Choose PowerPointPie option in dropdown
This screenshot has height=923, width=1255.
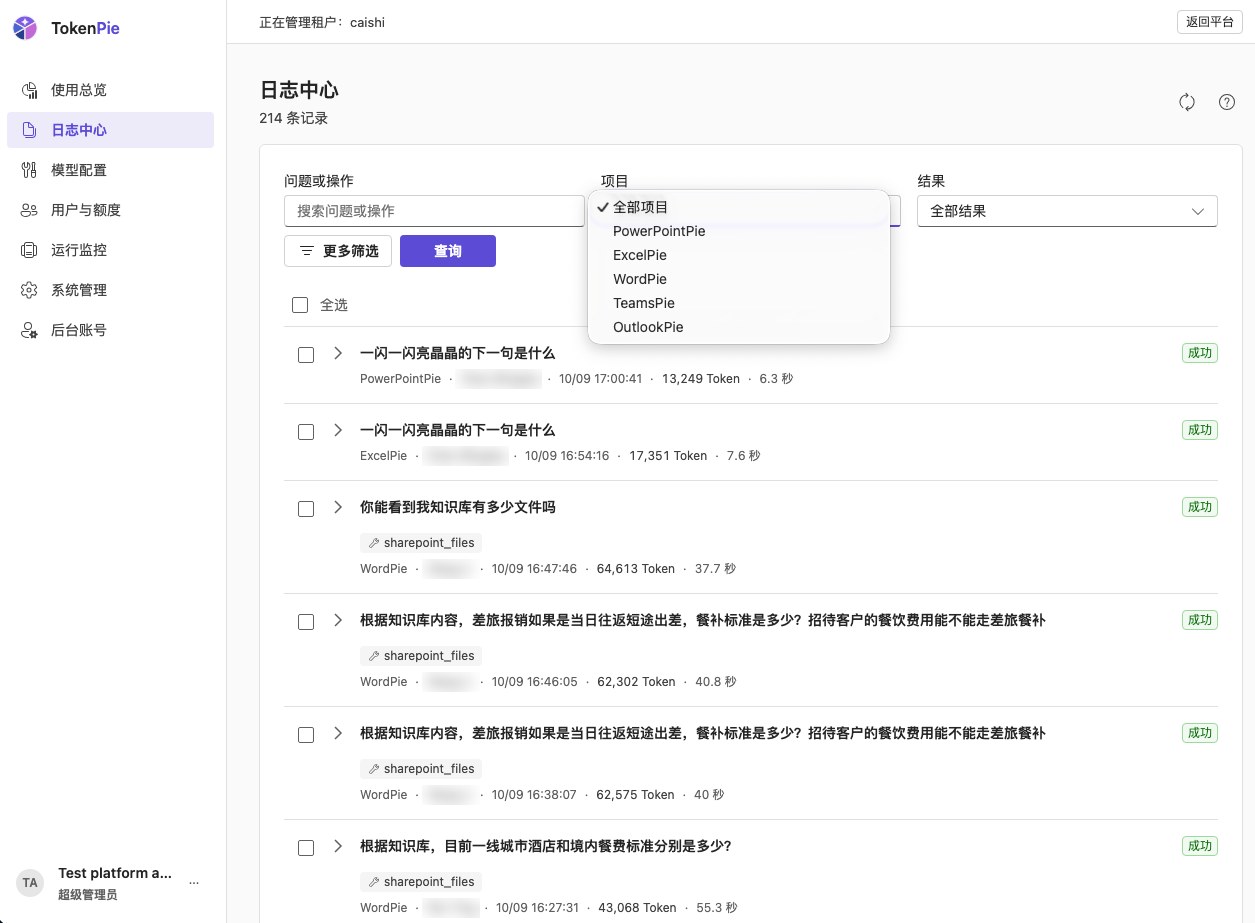tap(738, 231)
